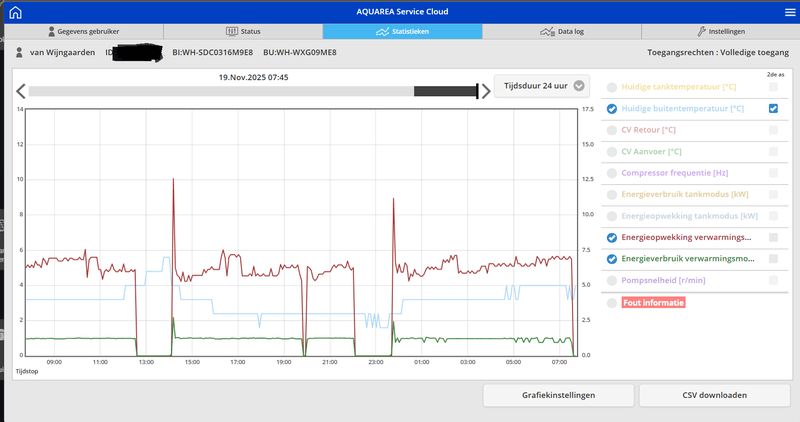The image size is (800, 422).
Task: Check 2de as for Energieverbruik verwarmingsmo
Action: (773, 259)
